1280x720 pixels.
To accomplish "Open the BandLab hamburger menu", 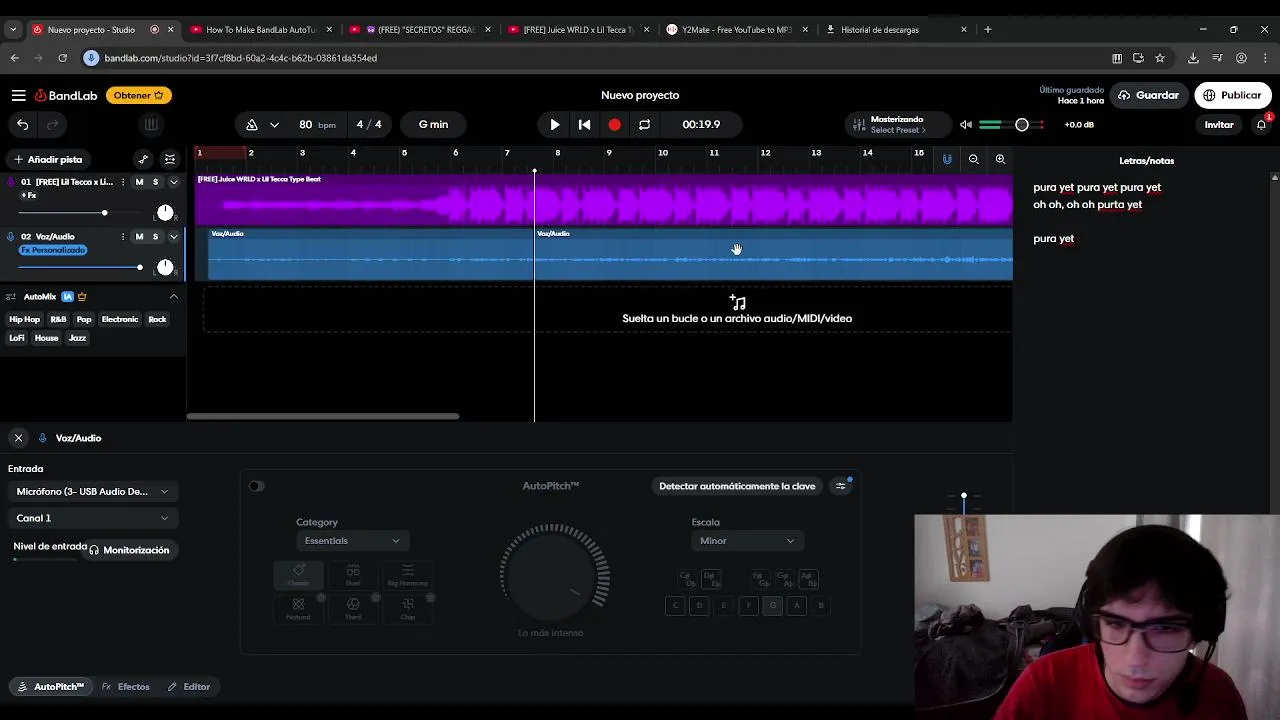I will 18,95.
